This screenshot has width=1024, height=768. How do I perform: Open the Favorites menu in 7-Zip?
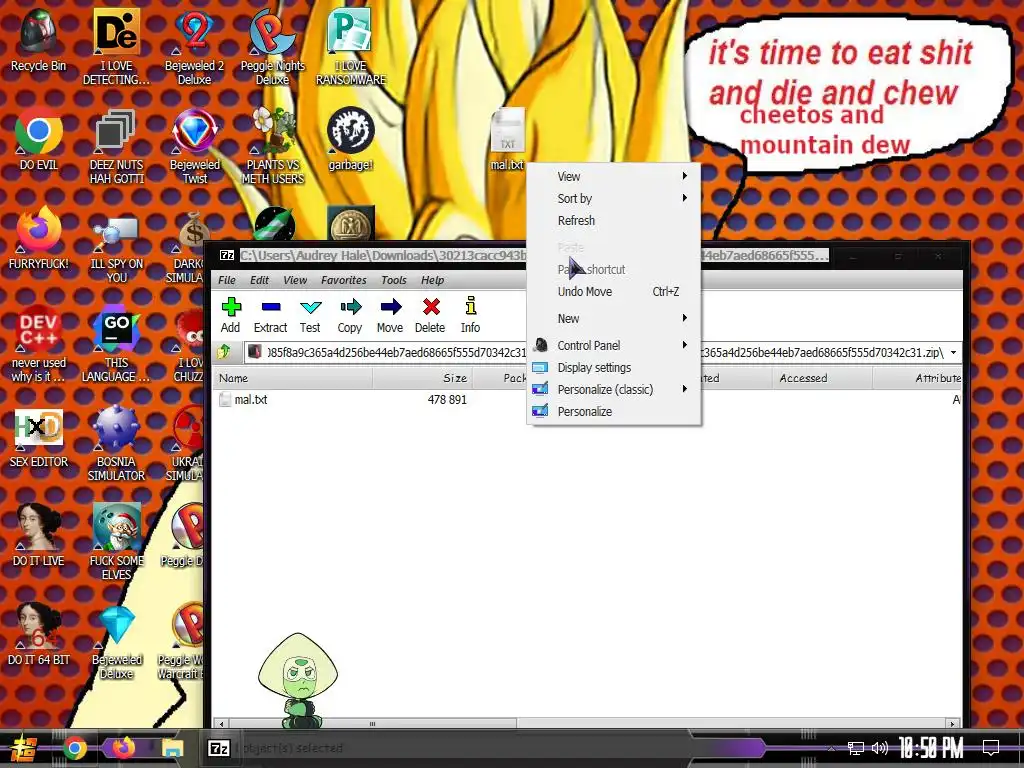344,280
